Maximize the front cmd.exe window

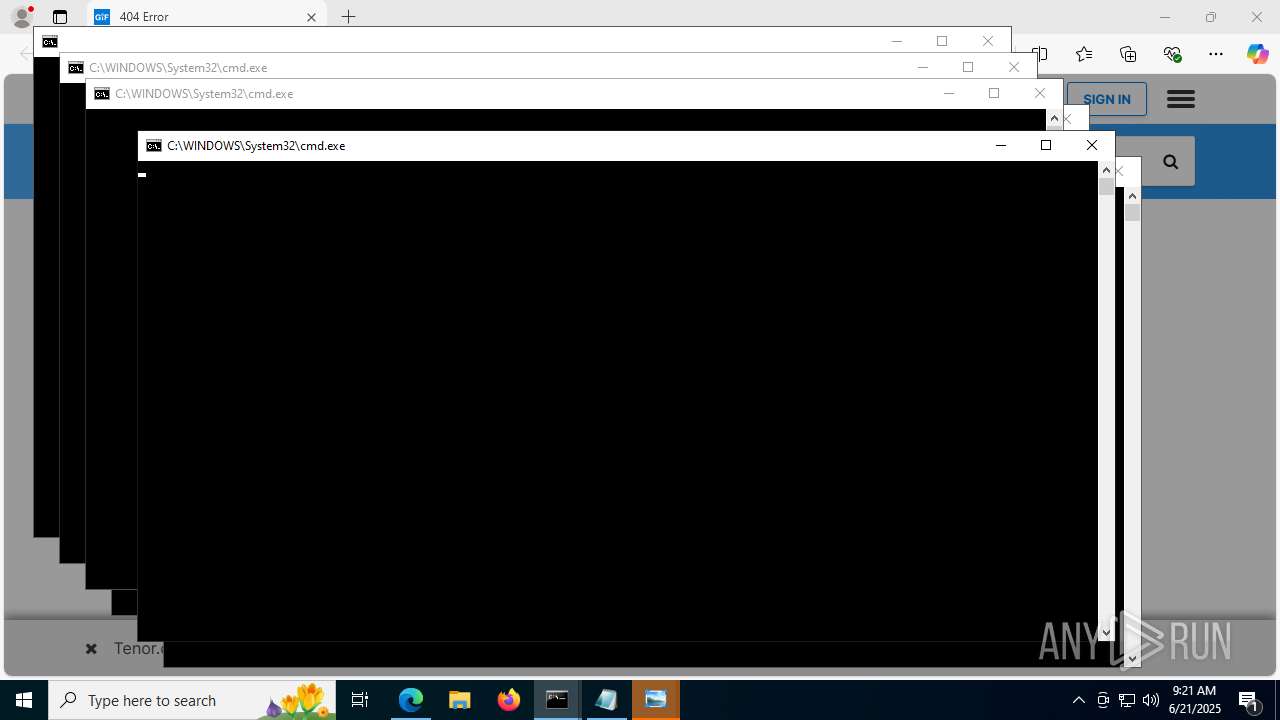[1046, 146]
